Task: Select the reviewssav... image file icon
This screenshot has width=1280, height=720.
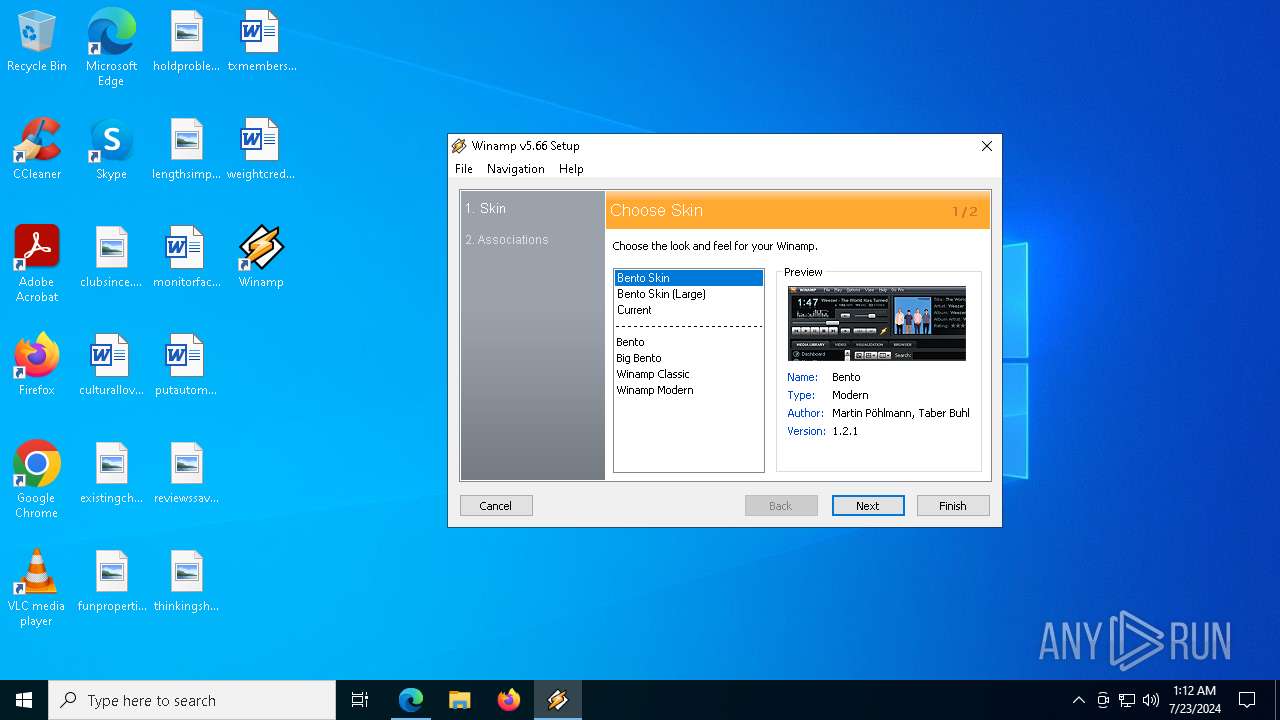Action: [x=186, y=474]
